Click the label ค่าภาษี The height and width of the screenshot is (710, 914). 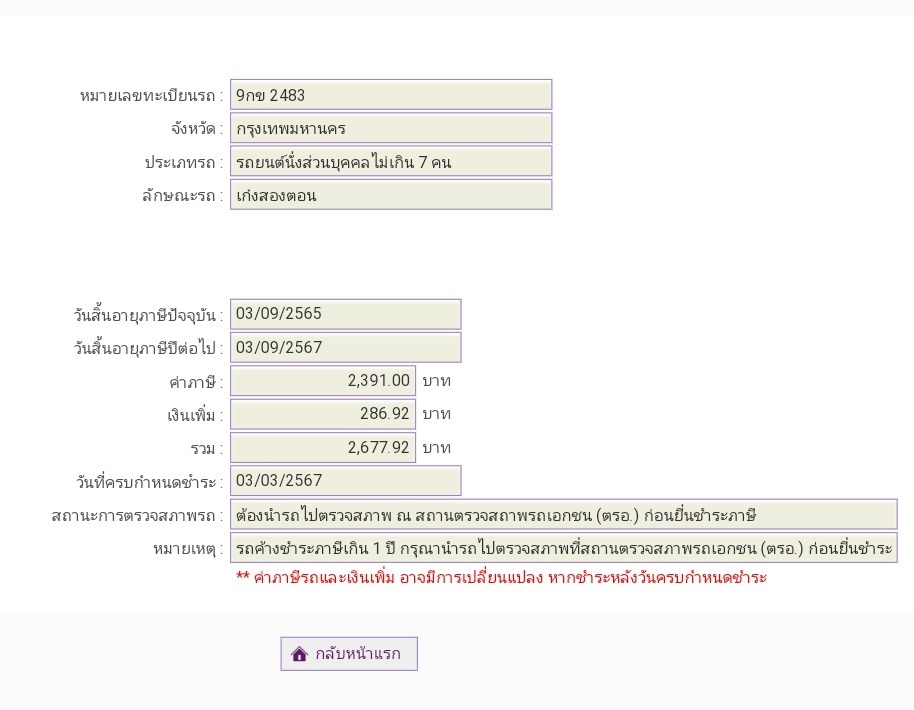(x=196, y=382)
